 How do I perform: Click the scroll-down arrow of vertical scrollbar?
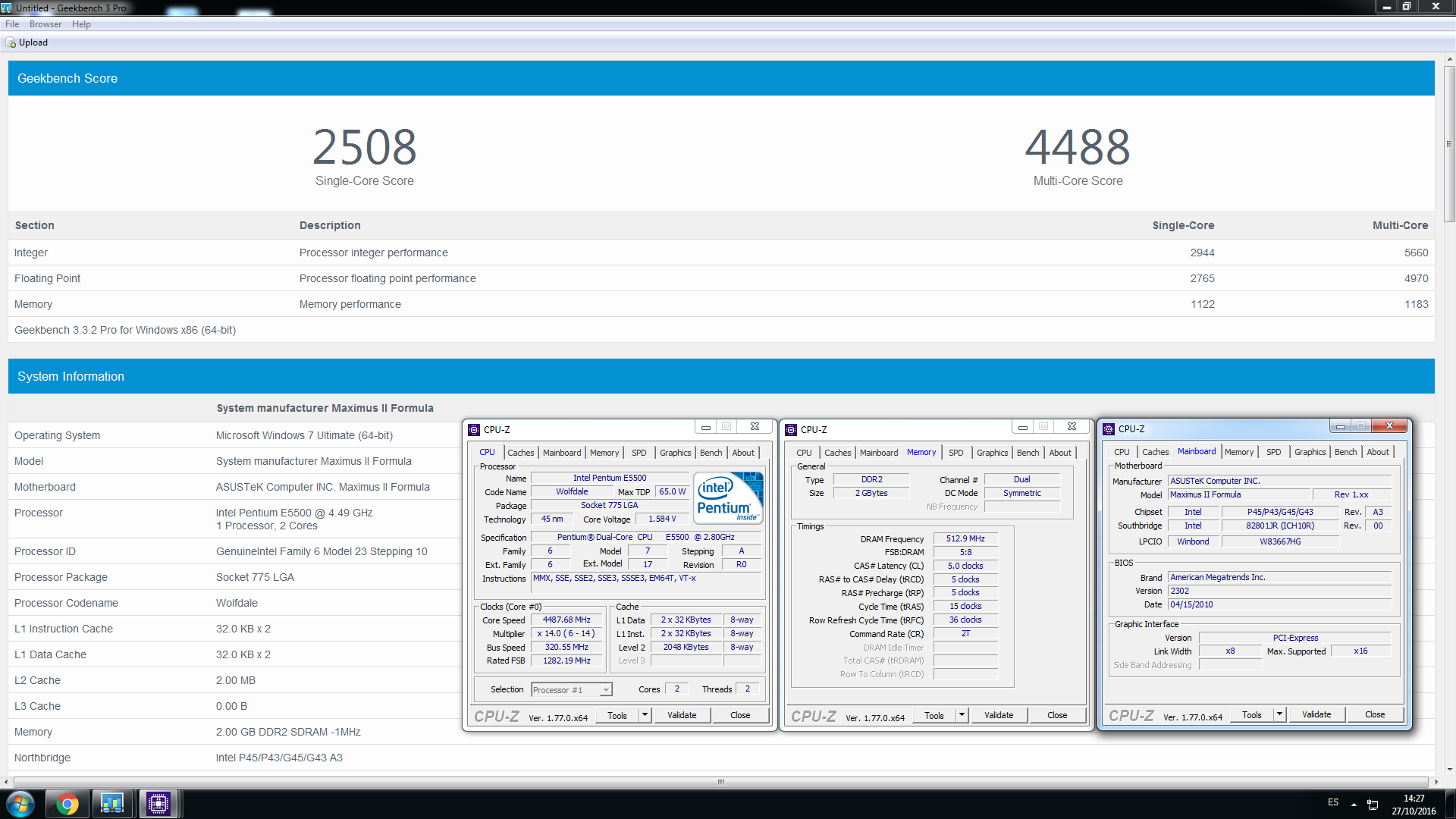point(1449,769)
